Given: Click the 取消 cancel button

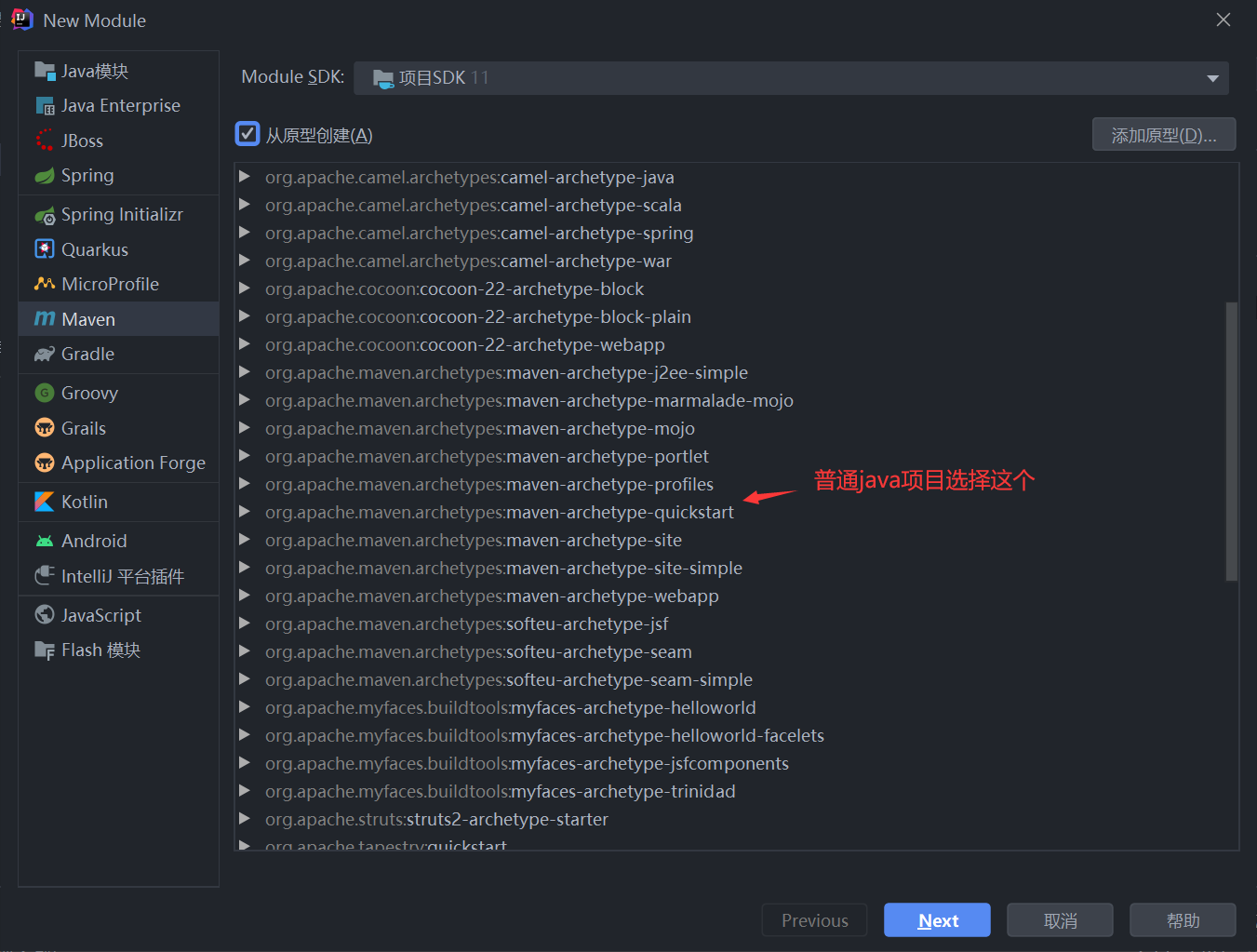Looking at the screenshot, I should click(x=1060, y=919).
